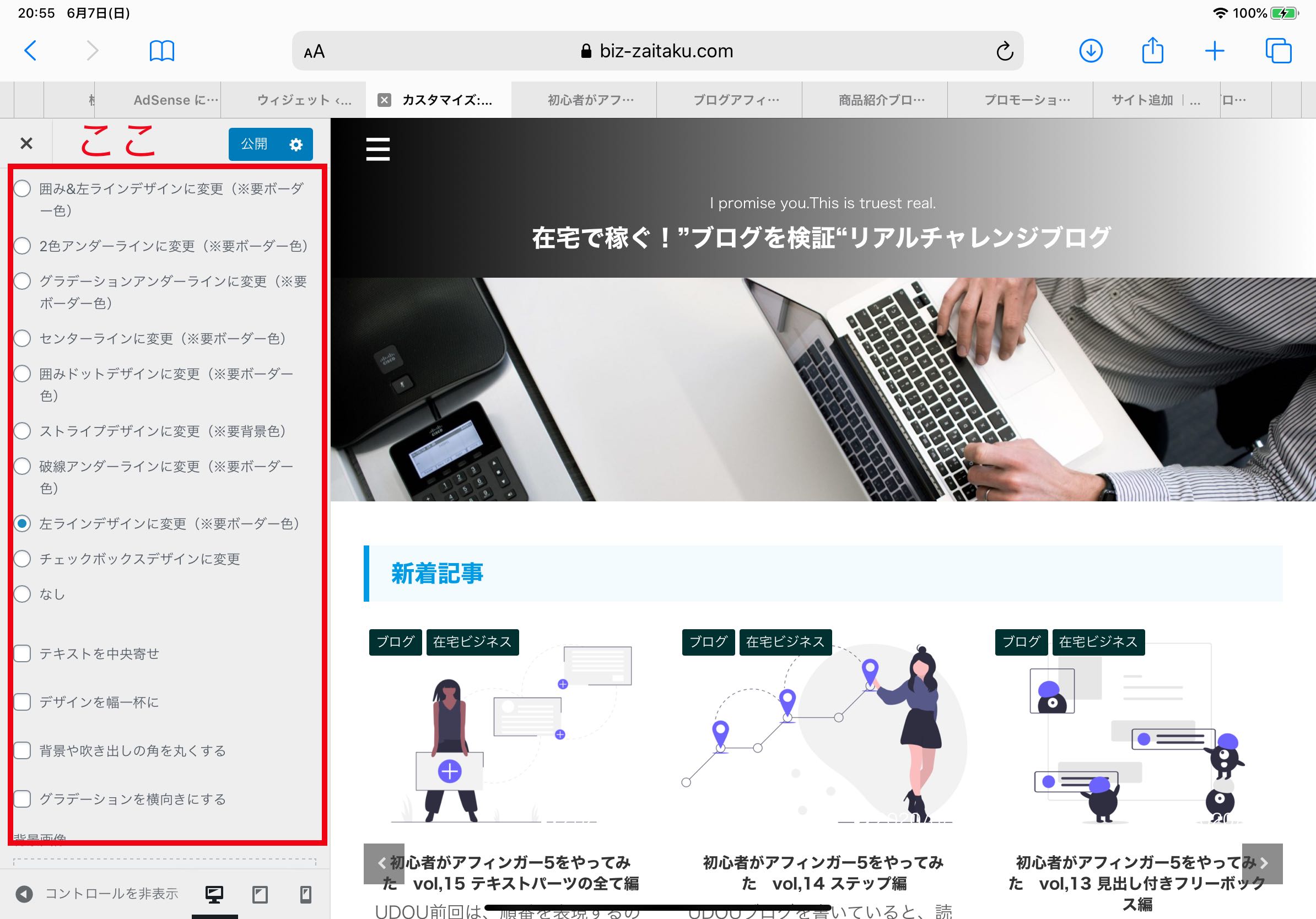This screenshot has width=1316, height=919.
Task: Switch to サイト追加 tab
Action: pos(1156,100)
